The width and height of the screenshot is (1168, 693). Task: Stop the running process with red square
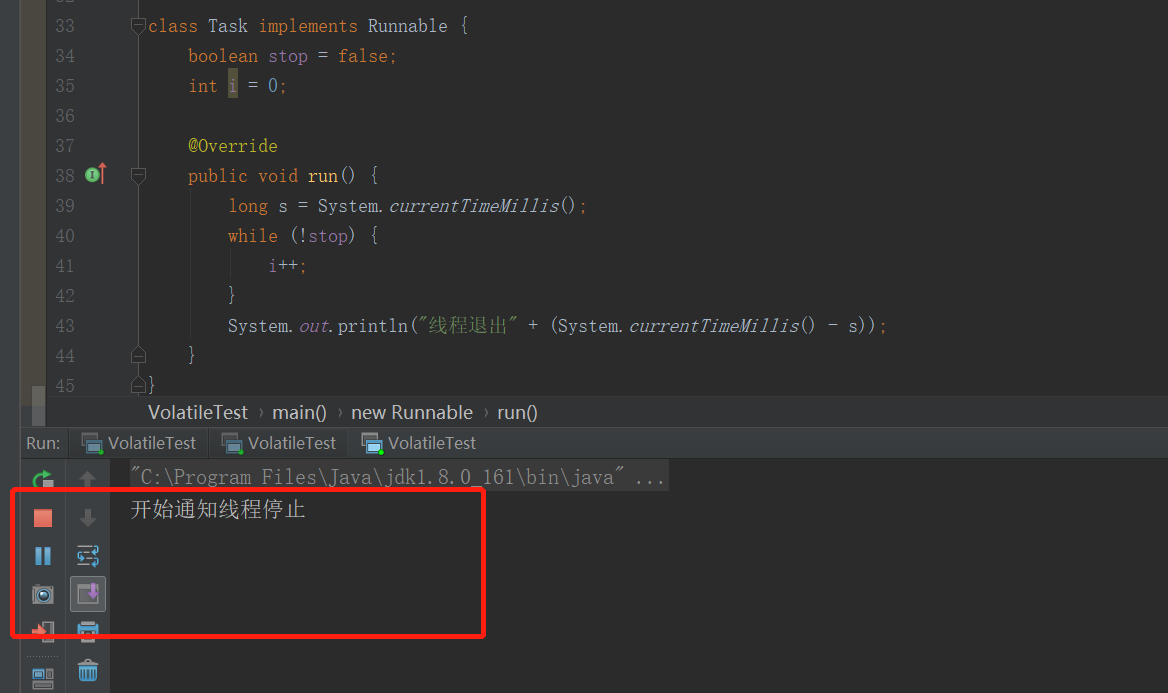coord(43,518)
